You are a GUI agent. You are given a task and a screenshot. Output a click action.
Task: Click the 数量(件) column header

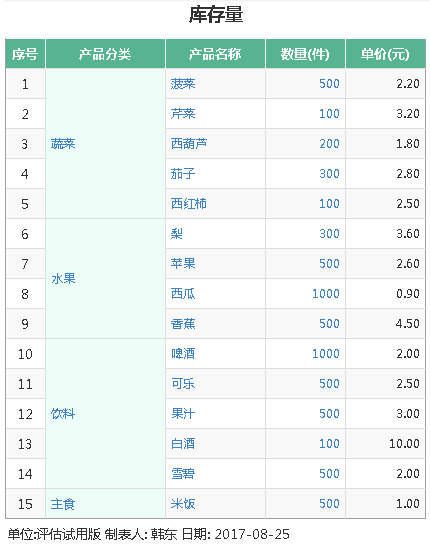(x=305, y=54)
